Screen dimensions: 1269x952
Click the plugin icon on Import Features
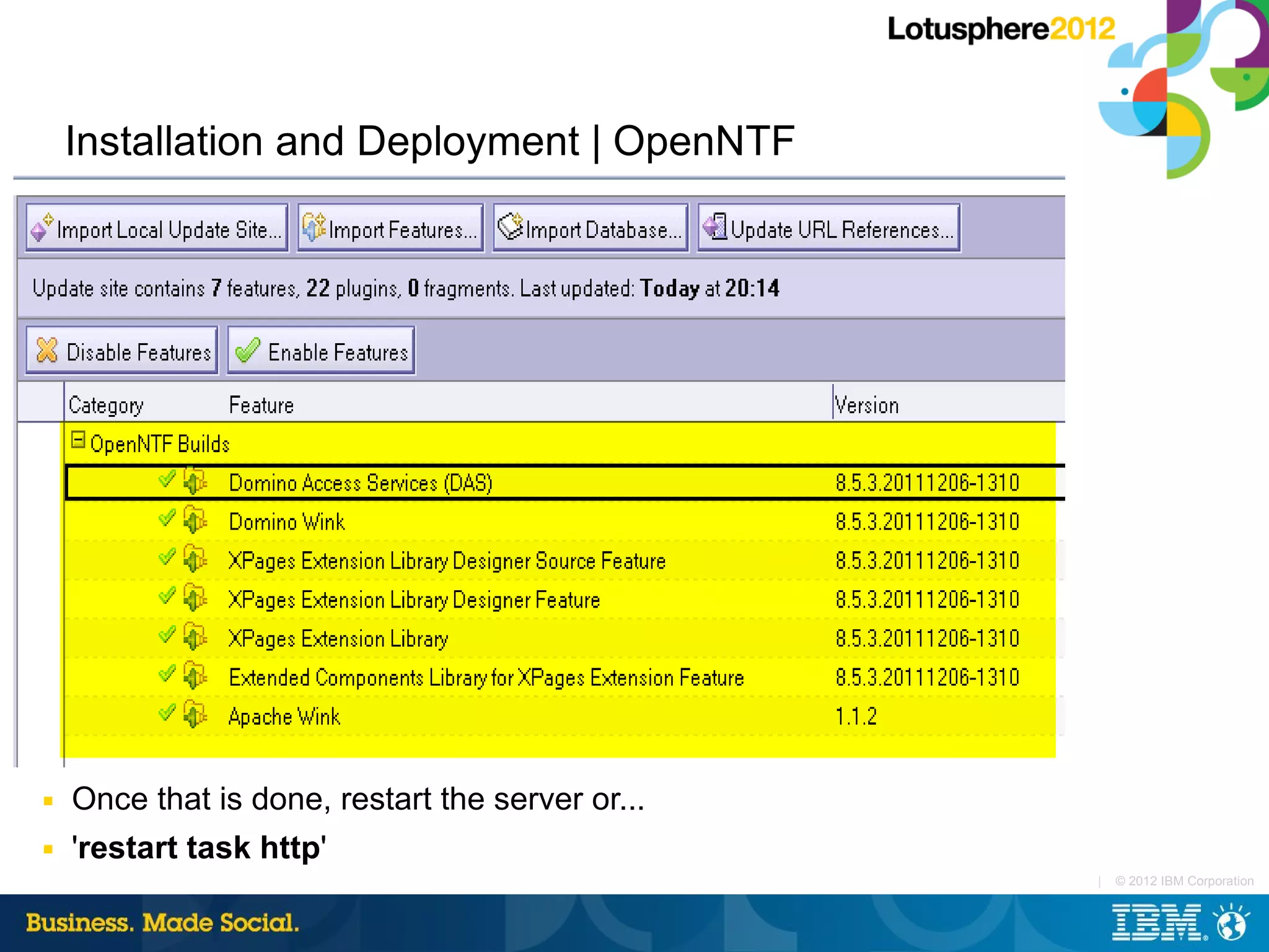[314, 227]
